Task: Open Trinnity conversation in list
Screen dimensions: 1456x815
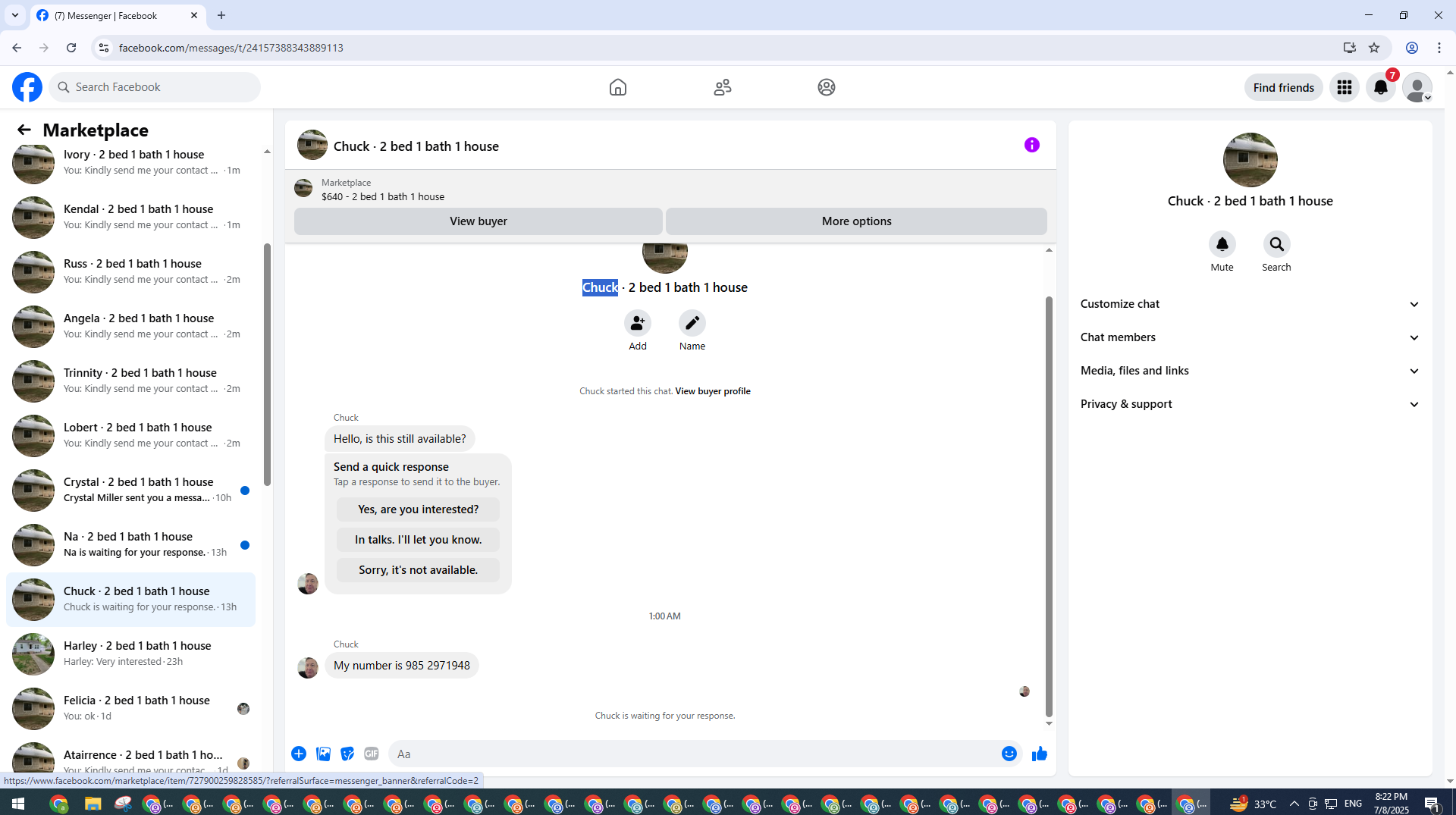Action: point(131,381)
